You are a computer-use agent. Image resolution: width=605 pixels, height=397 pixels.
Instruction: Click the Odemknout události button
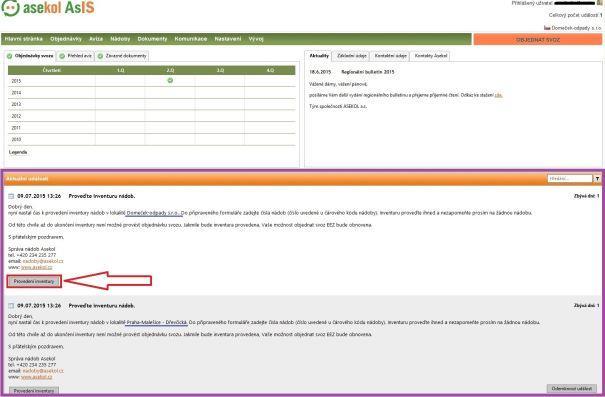[571, 389]
